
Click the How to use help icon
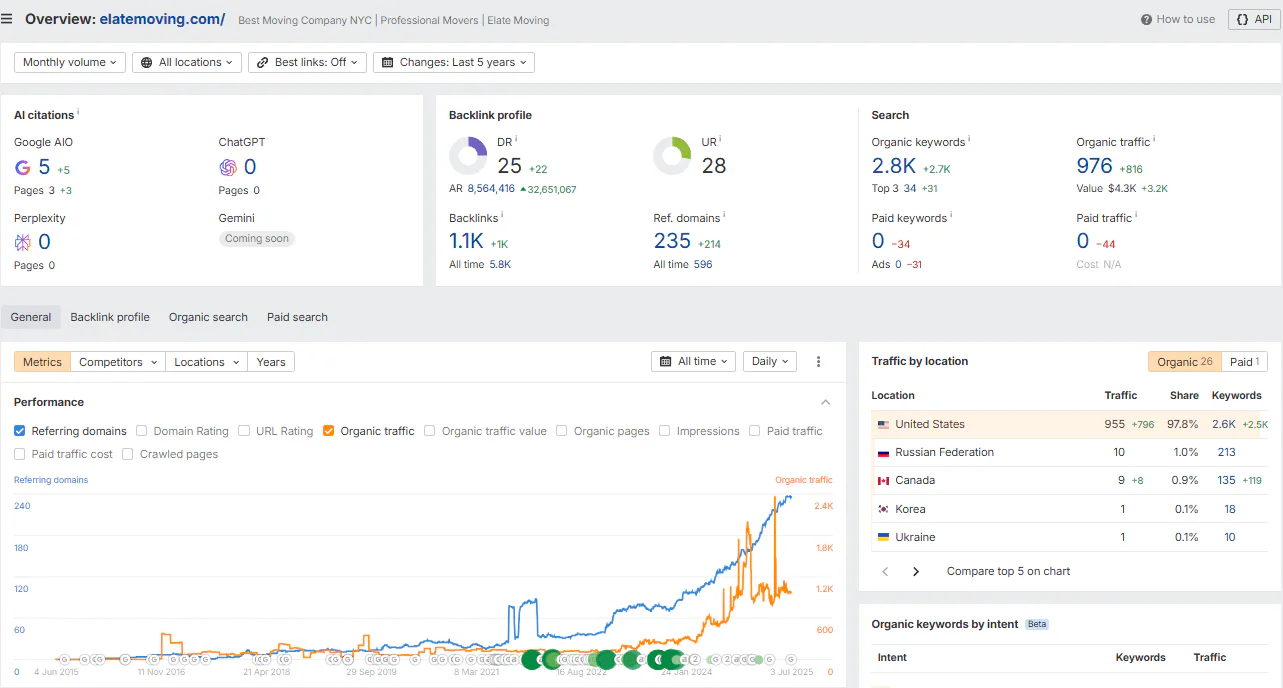click(1147, 19)
